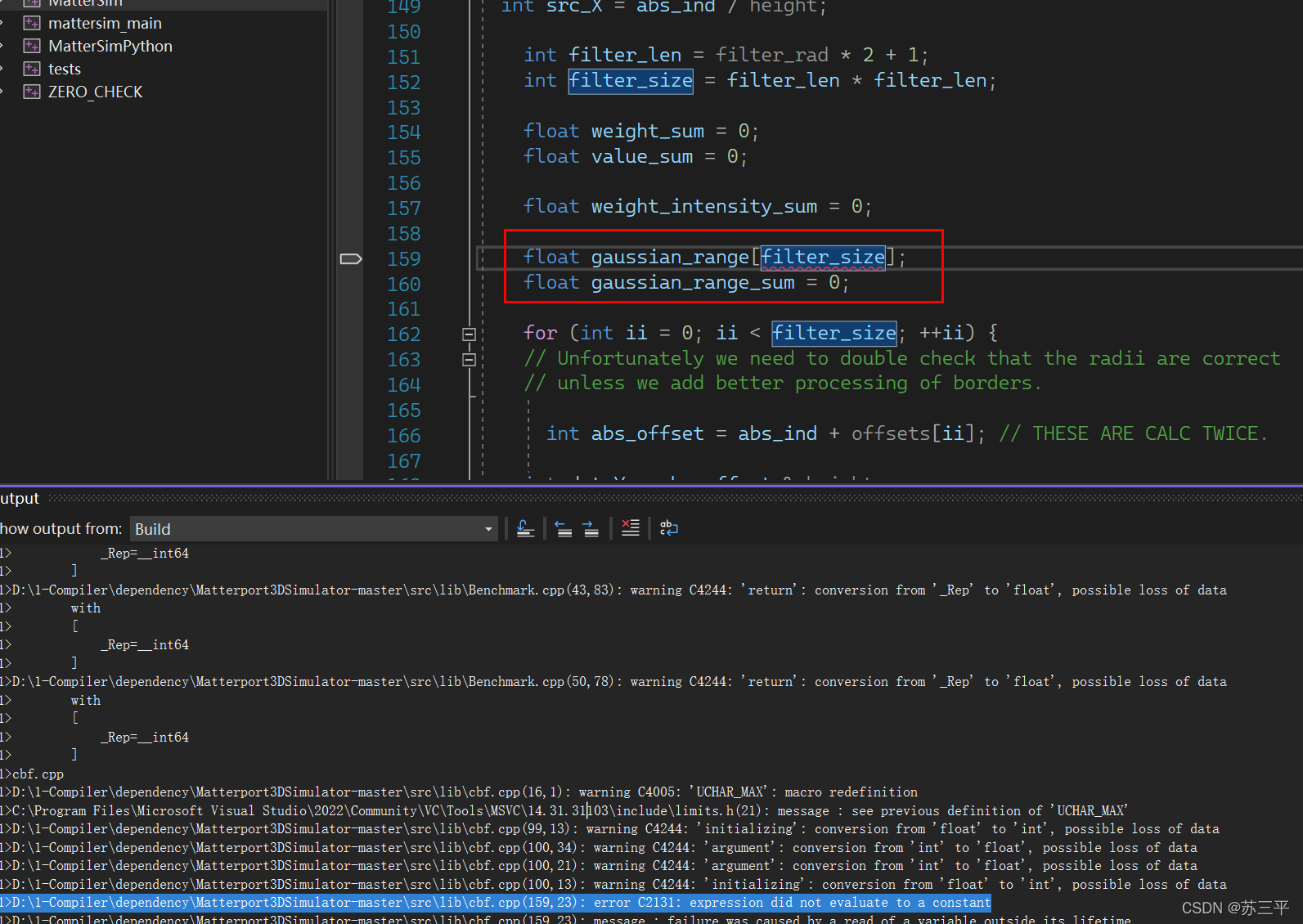Click the 'THESE ARE CALC TWICE' comment
This screenshot has width=1303, height=924.
pyautogui.click(x=1133, y=434)
